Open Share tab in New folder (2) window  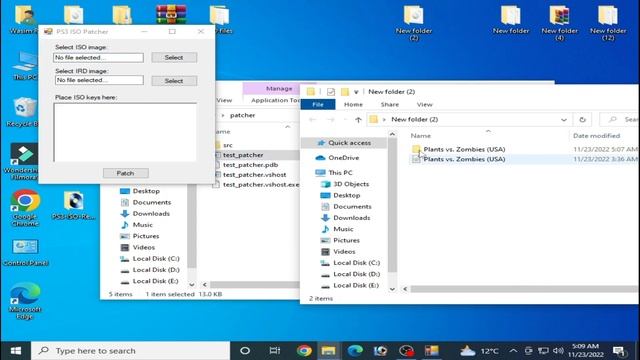point(390,104)
